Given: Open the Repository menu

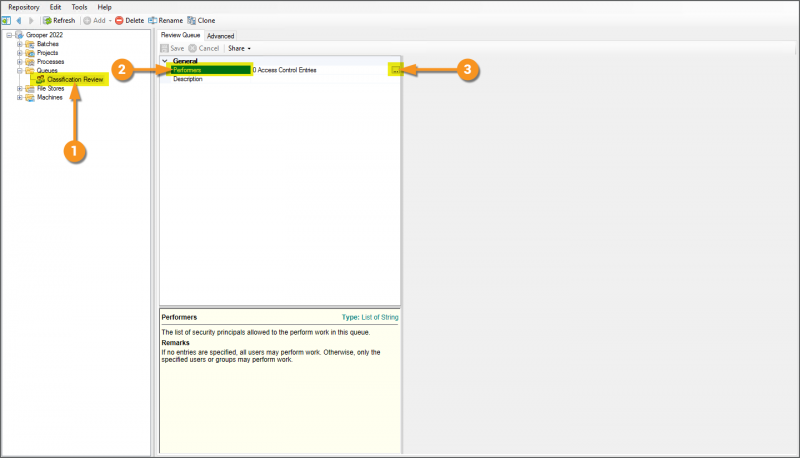Looking at the screenshot, I should pyautogui.click(x=23, y=7).
